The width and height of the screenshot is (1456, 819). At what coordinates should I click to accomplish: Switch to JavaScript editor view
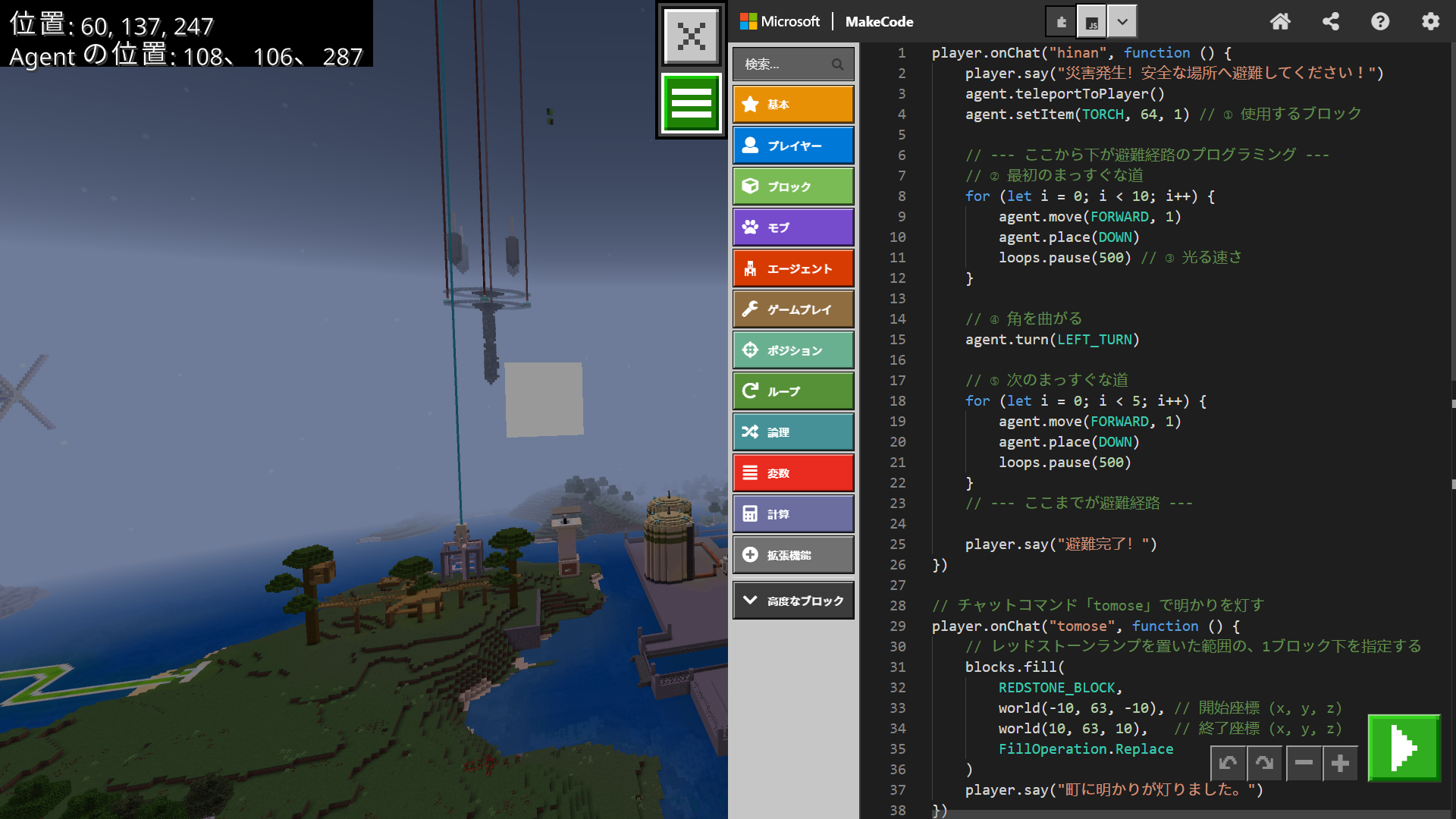pyautogui.click(x=1091, y=21)
